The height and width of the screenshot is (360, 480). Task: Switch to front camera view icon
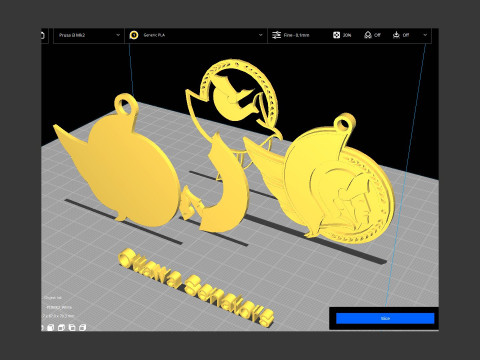coord(51,327)
